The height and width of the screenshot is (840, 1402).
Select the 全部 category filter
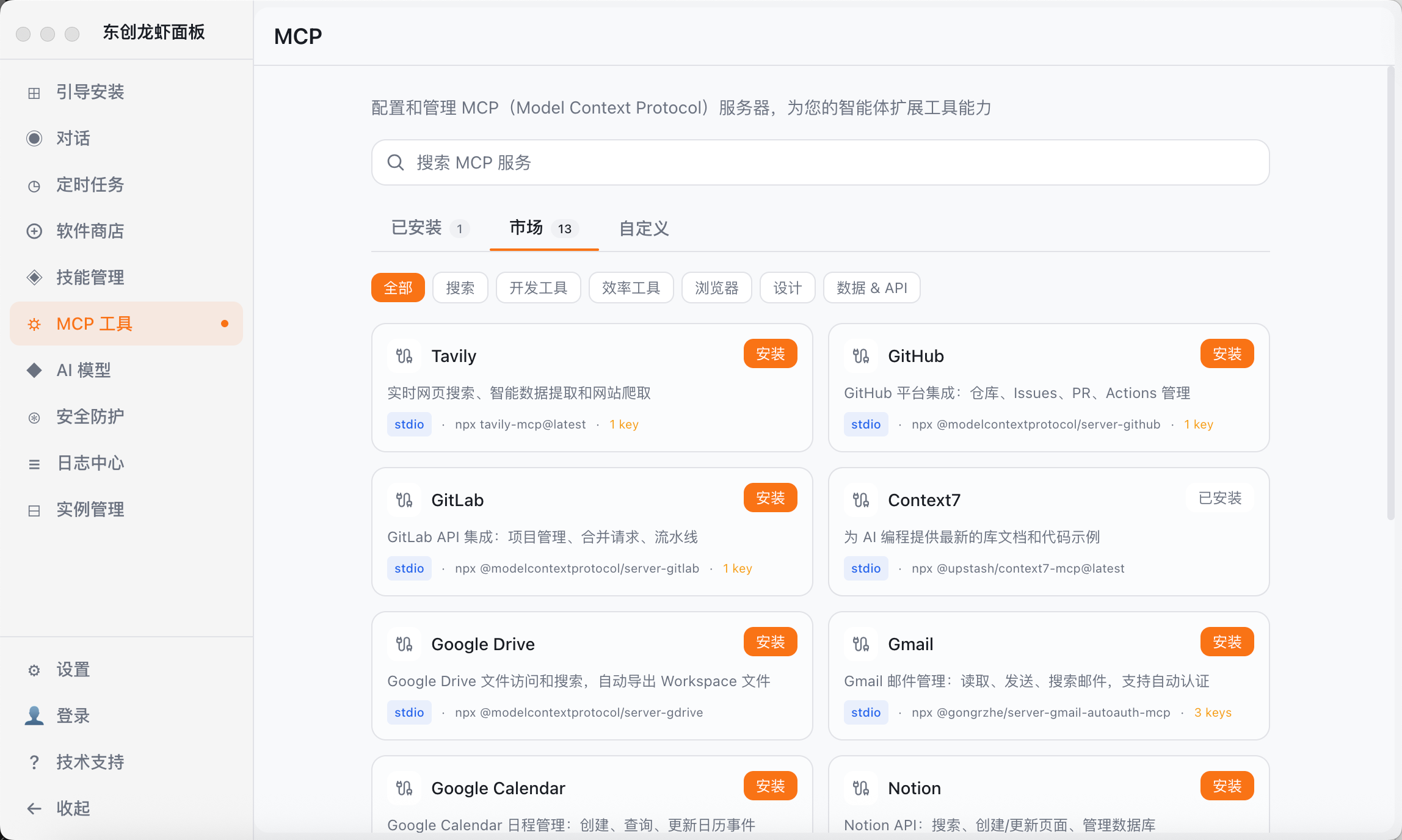pos(398,288)
